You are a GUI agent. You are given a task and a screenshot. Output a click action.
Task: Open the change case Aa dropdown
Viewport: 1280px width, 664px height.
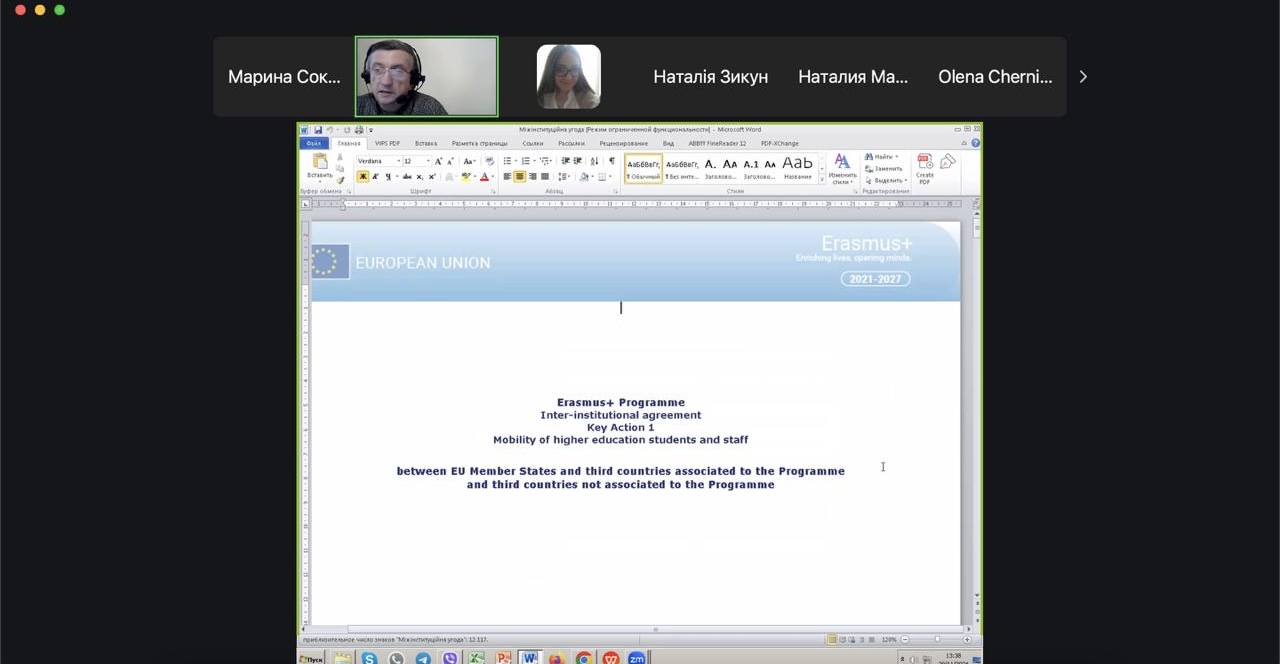(x=469, y=161)
